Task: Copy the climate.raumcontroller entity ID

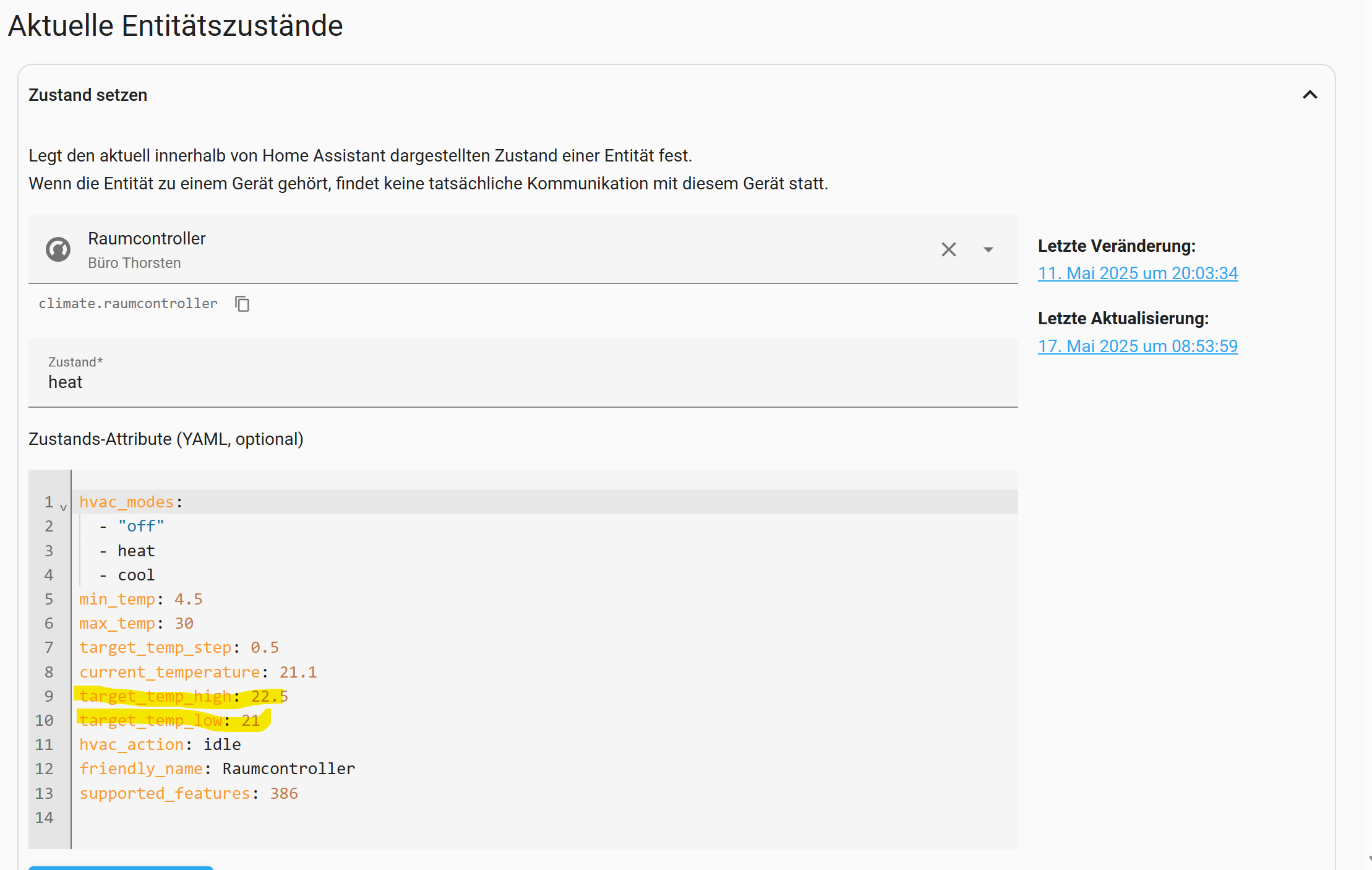Action: [x=242, y=304]
